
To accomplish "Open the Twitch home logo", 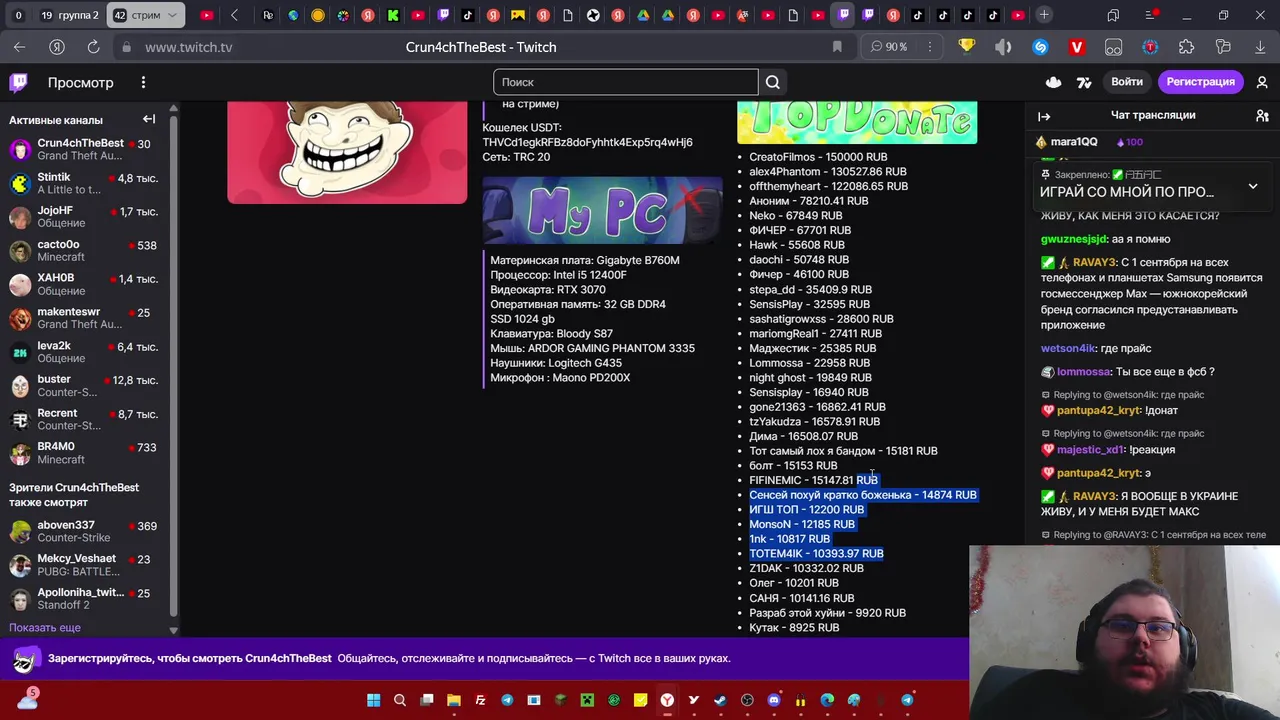I will tap(19, 83).
